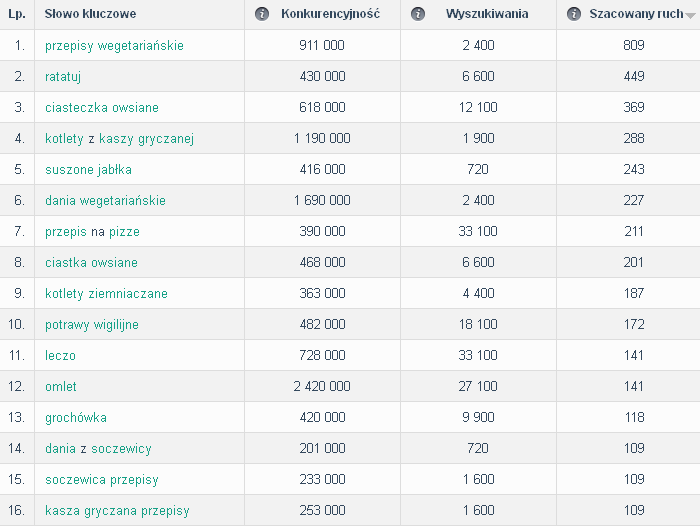Select przepis na pizze keyword
This screenshot has height=526, width=700.
coord(92,232)
